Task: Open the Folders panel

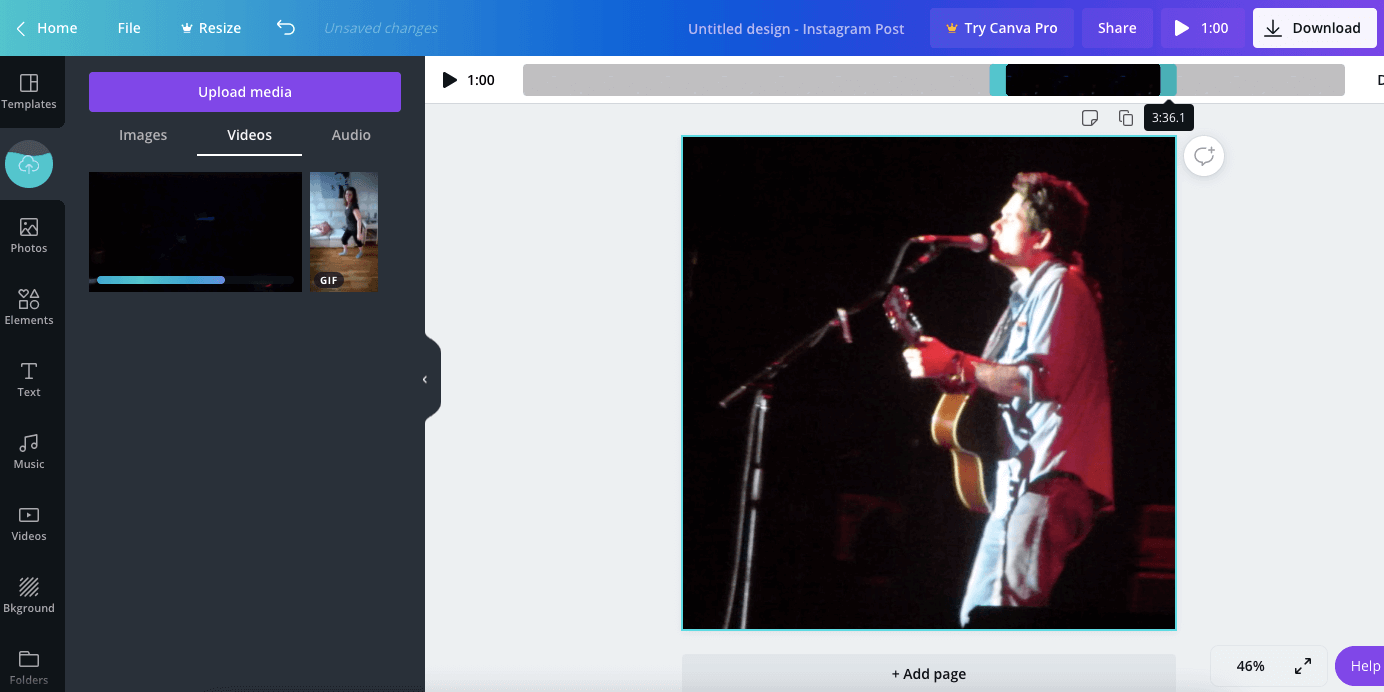Action: (x=29, y=665)
